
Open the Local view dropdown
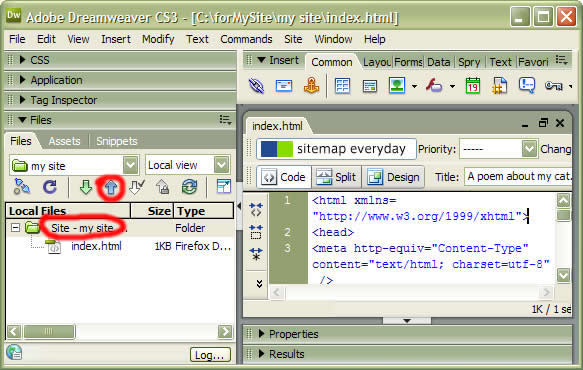pos(221,165)
